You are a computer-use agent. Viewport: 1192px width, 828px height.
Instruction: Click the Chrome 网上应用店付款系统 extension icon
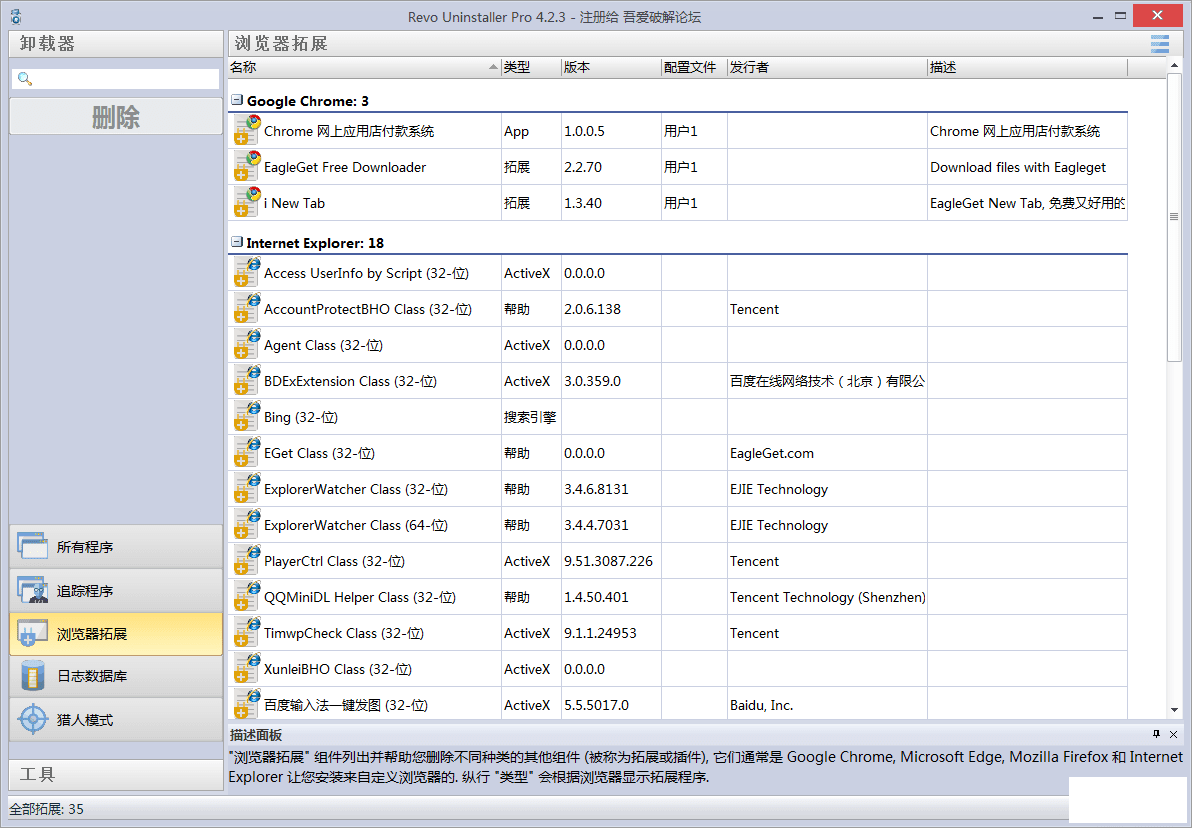[x=247, y=131]
